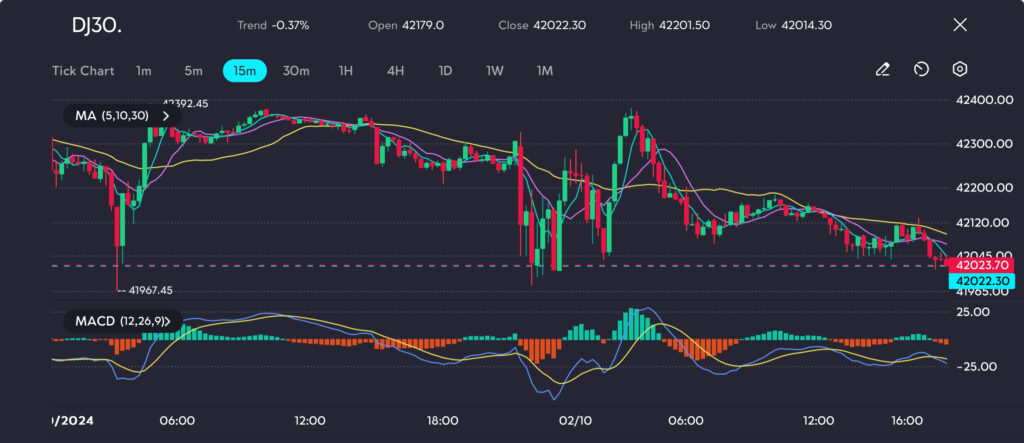Select the 1m timeframe
This screenshot has height=443, width=1024.
point(144,71)
